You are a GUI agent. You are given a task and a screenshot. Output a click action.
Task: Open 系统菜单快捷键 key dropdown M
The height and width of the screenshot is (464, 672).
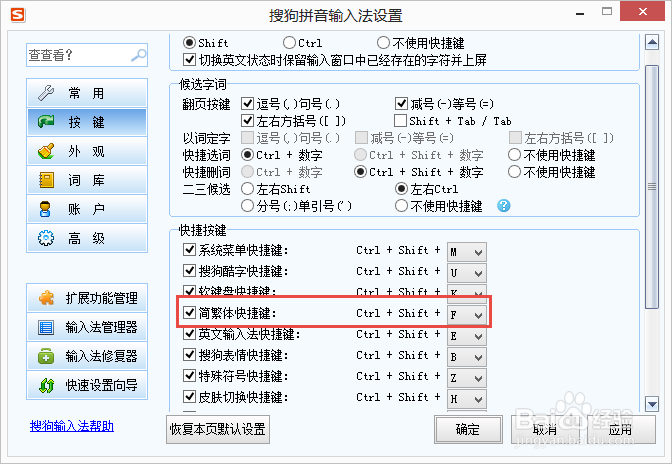tap(467, 252)
